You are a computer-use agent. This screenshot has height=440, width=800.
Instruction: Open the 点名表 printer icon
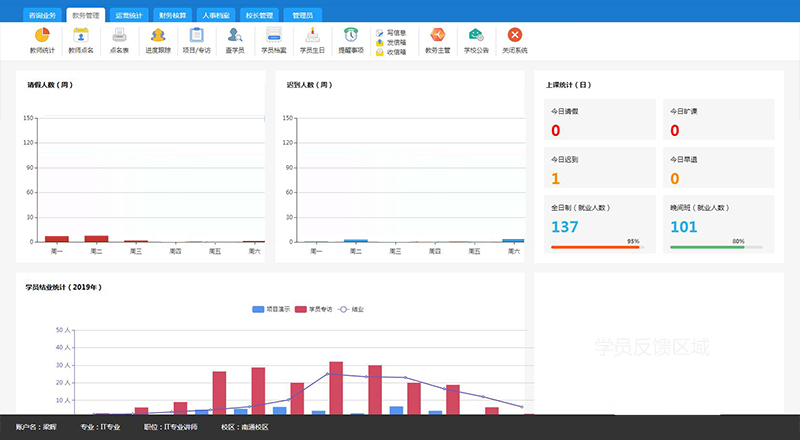point(119,36)
